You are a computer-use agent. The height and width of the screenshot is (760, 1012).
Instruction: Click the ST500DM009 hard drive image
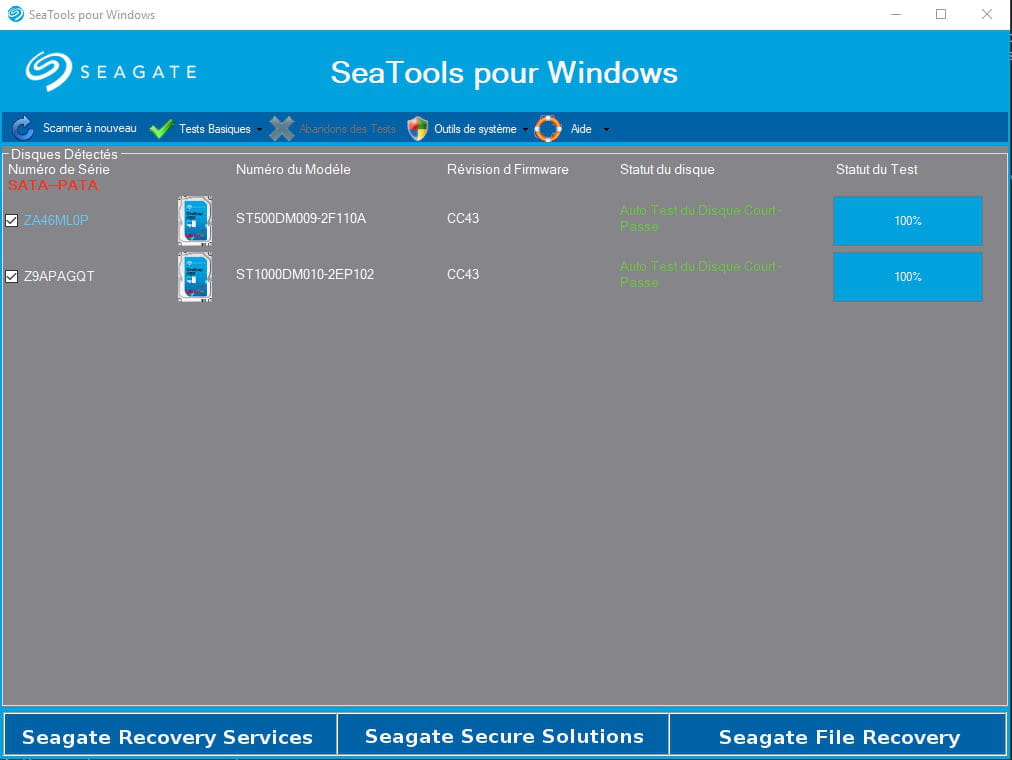(x=195, y=221)
